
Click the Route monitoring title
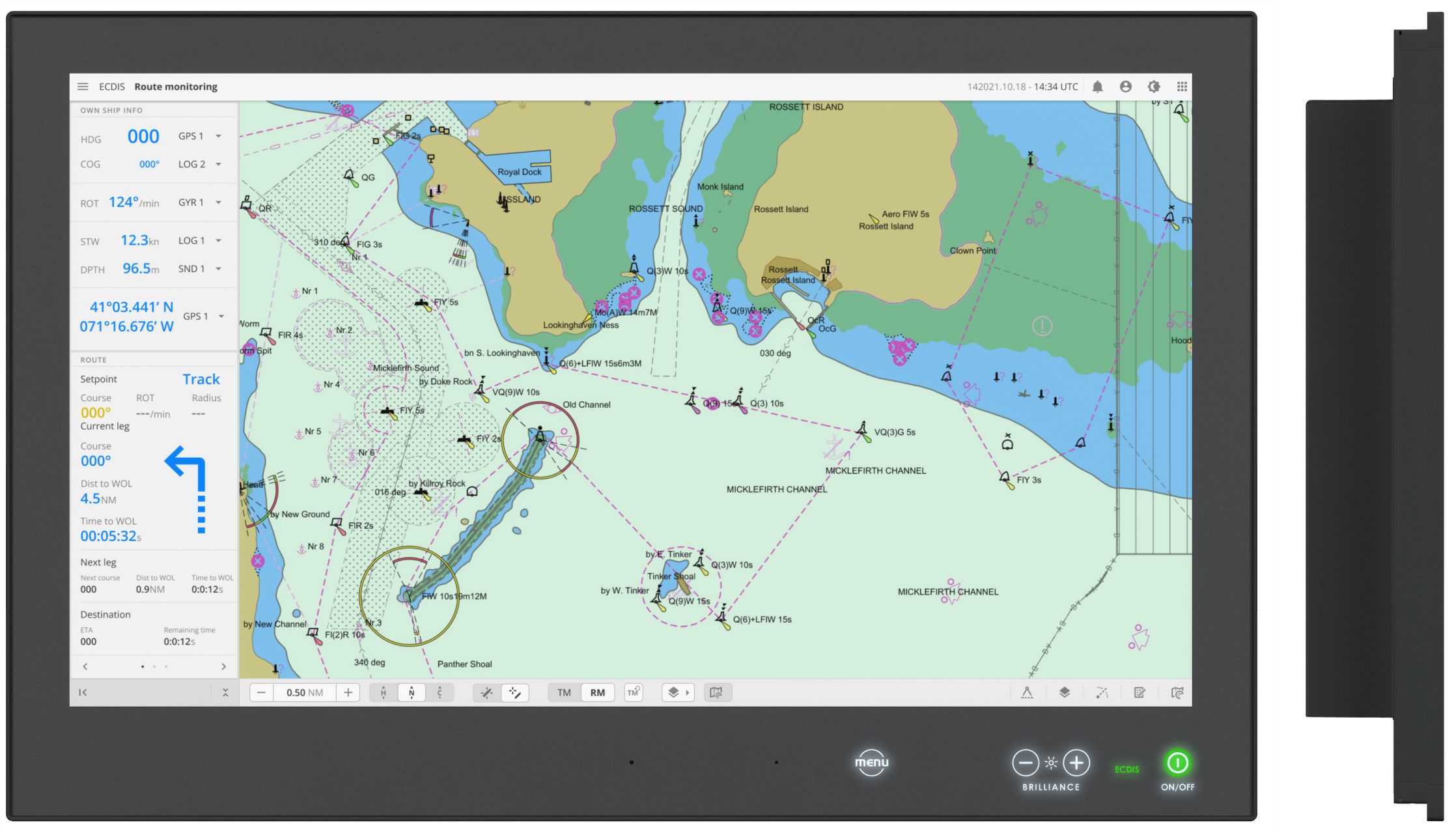[176, 87]
